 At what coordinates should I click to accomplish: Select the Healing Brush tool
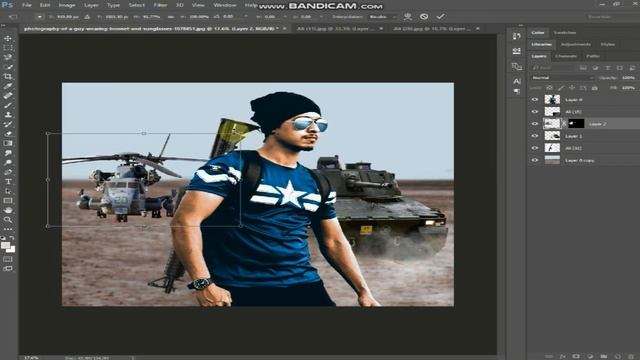pos(8,96)
